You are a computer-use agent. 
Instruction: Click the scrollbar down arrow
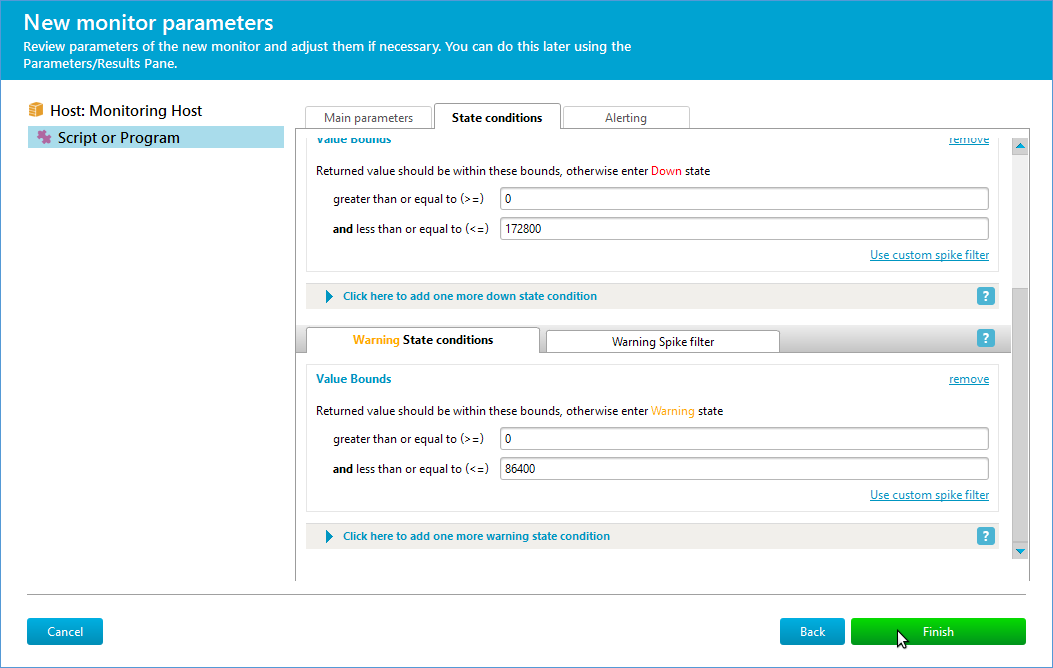coord(1020,551)
